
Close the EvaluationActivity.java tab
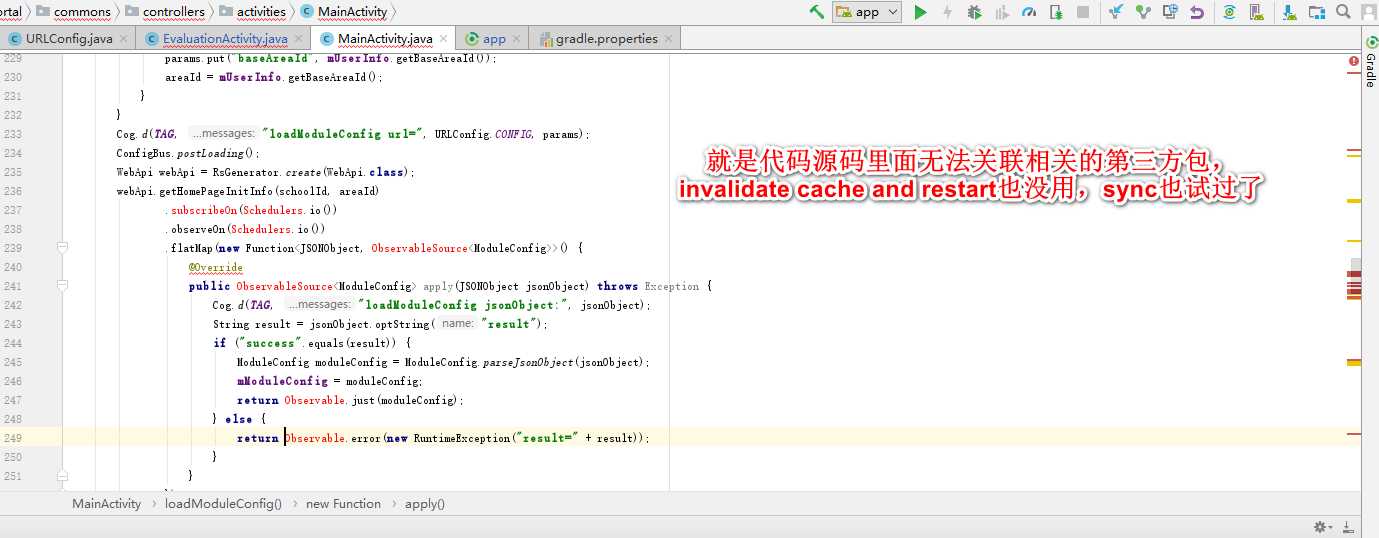coord(298,39)
